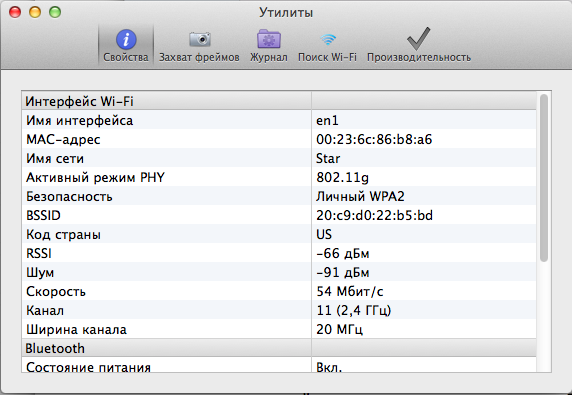The height and width of the screenshot is (395, 572).
Task: Select the Ширина канала row label
Action: tap(76, 329)
